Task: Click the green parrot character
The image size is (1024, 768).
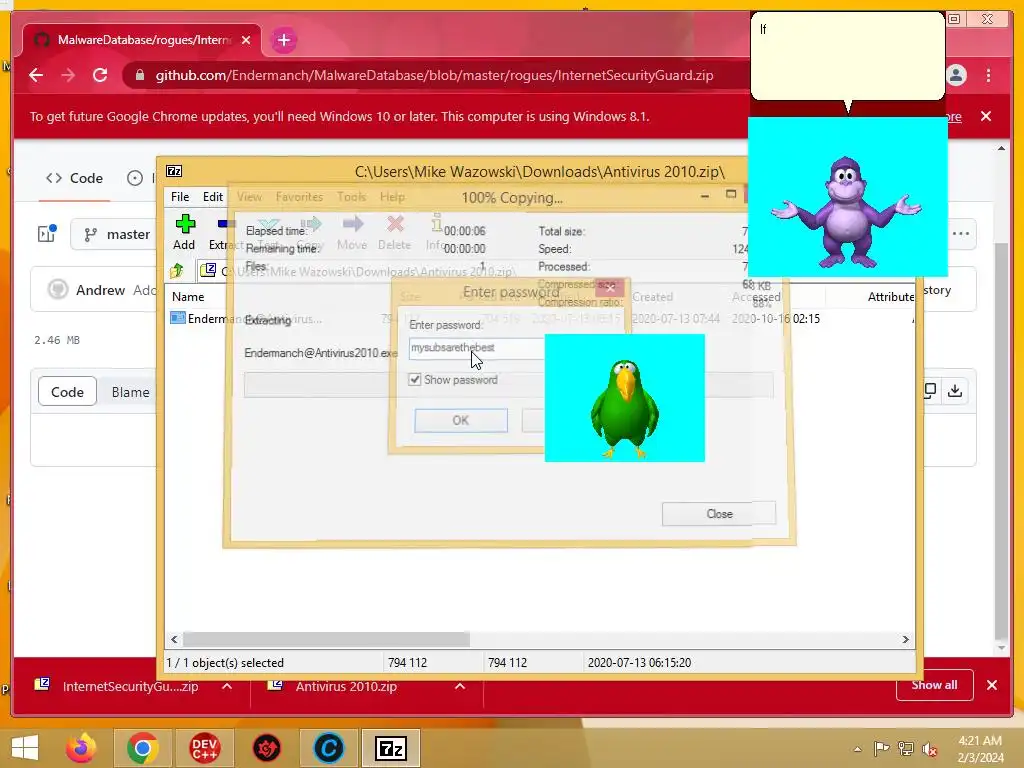Action: (x=625, y=408)
